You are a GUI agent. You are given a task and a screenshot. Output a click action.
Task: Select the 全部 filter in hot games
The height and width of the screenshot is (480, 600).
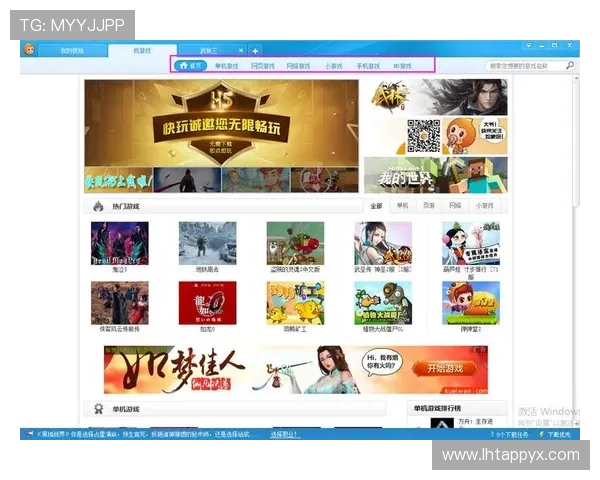(x=376, y=206)
